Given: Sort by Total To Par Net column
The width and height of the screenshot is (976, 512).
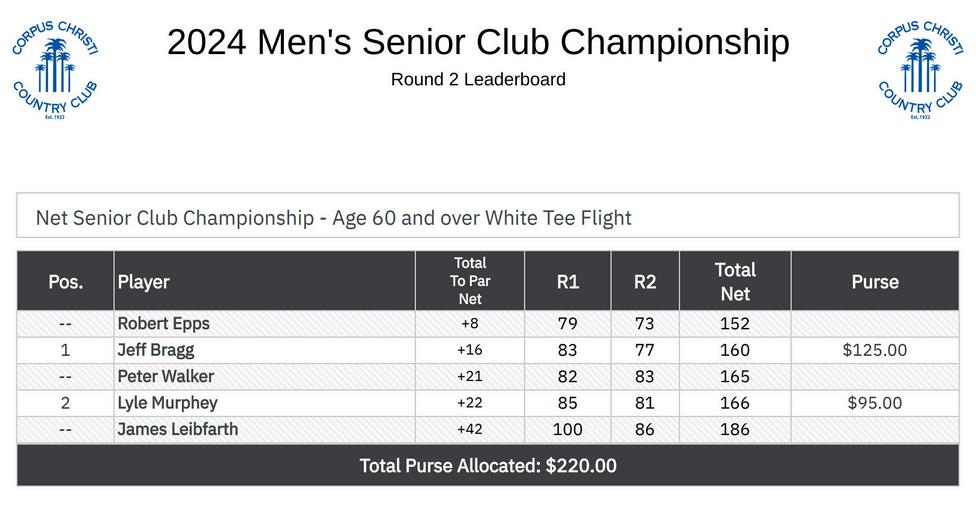Looking at the screenshot, I should pos(470,281).
